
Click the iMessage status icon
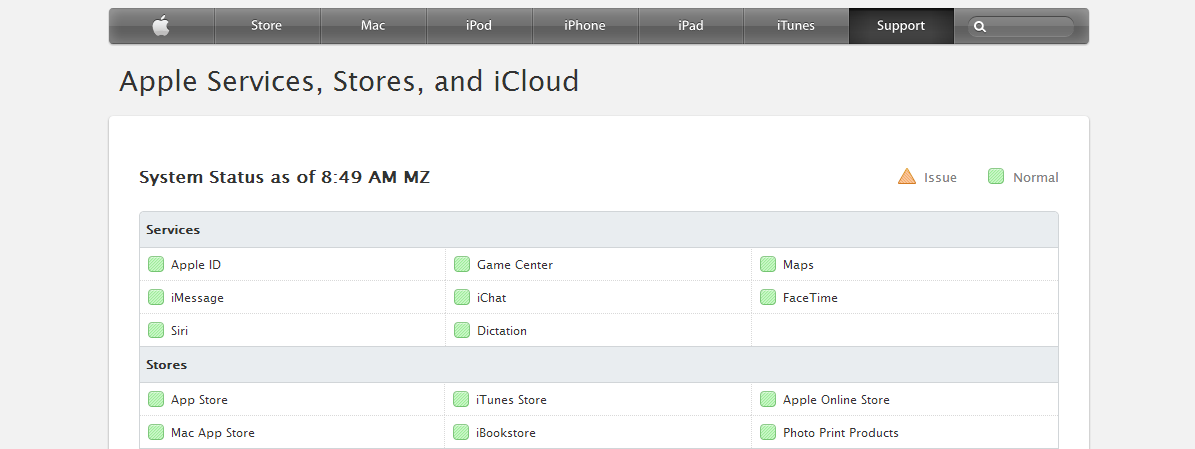click(156, 297)
